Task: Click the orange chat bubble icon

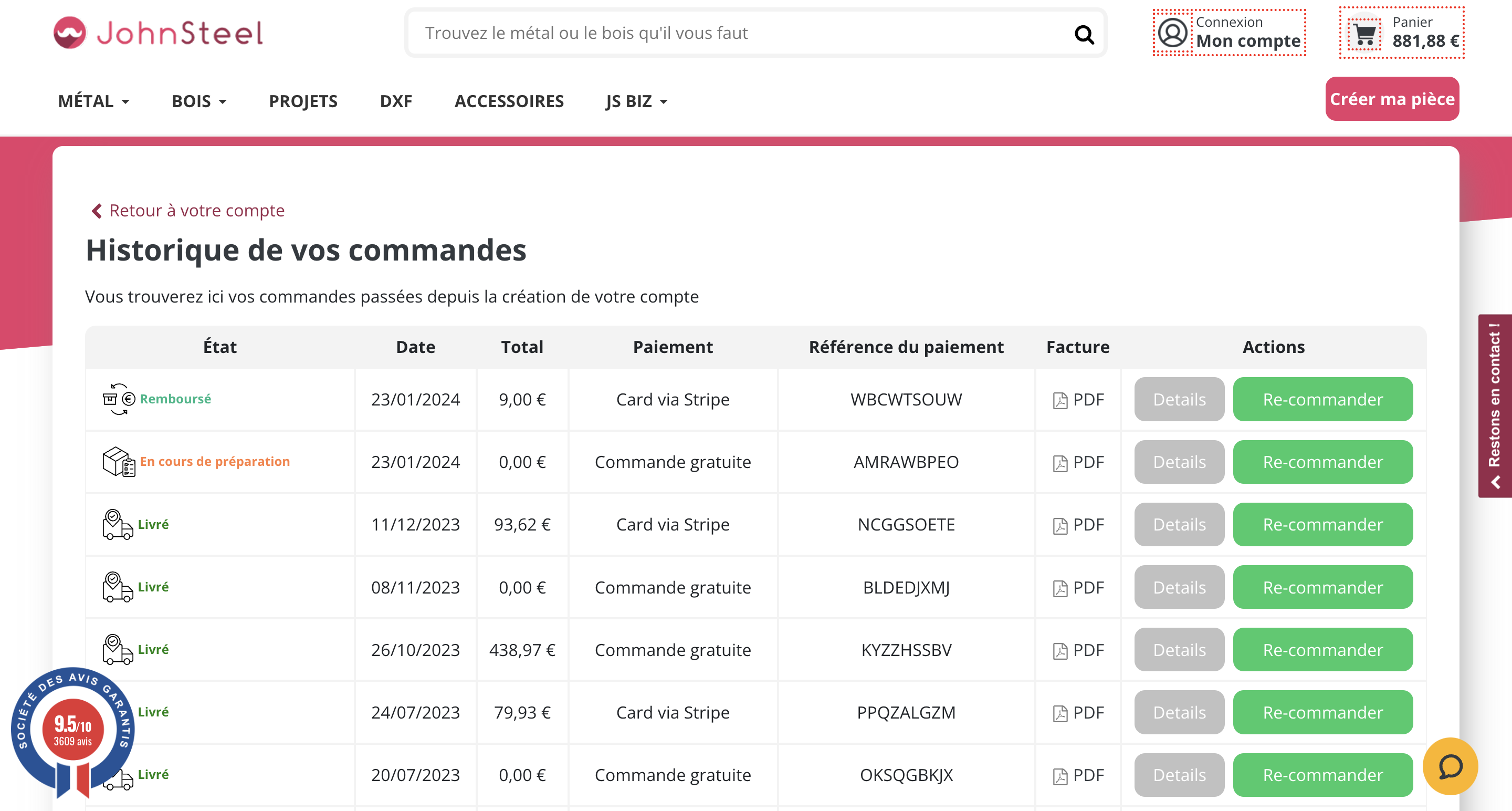Action: pyautogui.click(x=1450, y=766)
